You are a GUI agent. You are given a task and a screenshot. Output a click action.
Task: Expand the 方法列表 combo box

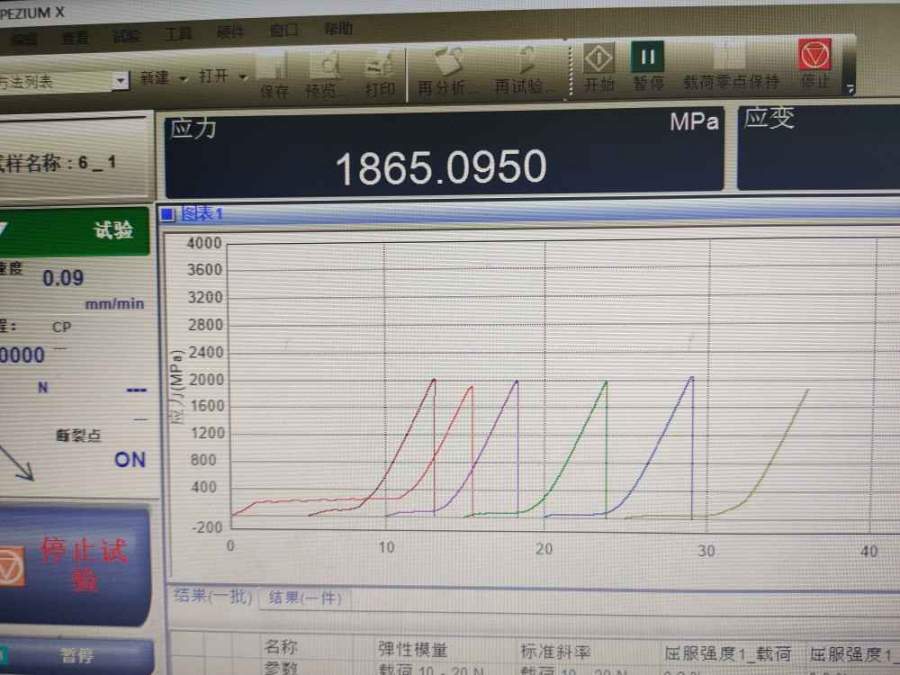(121, 80)
